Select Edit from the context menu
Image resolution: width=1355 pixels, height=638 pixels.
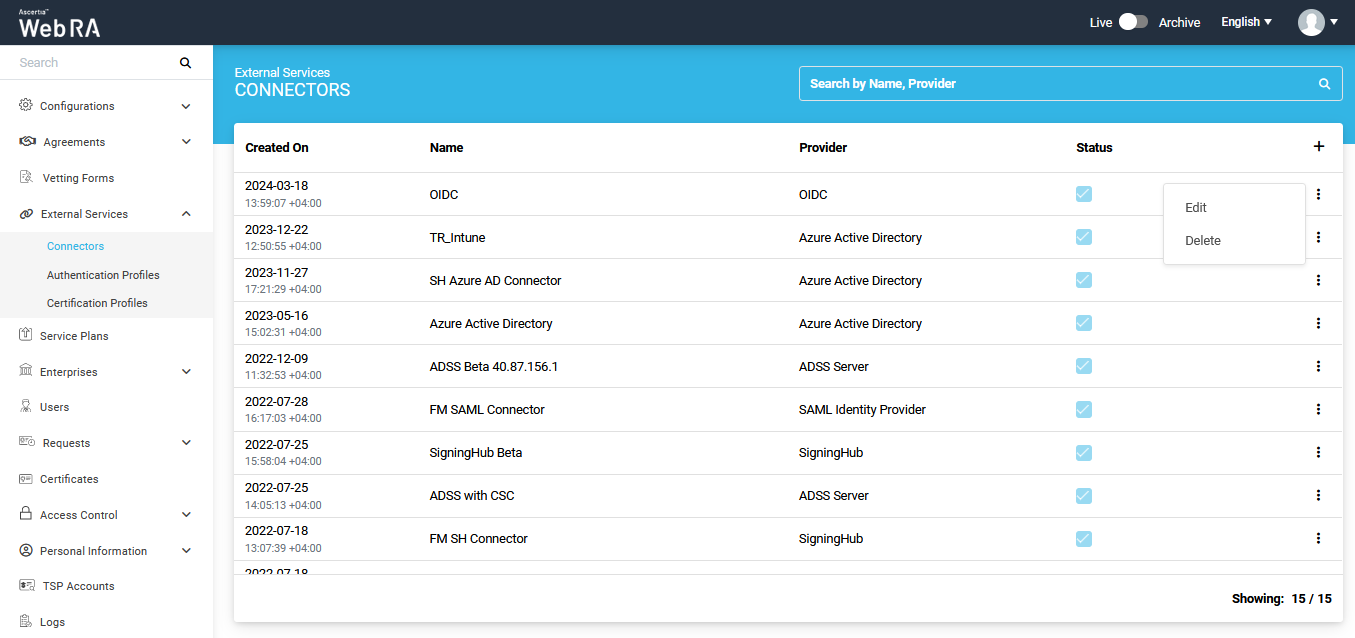[1196, 208]
